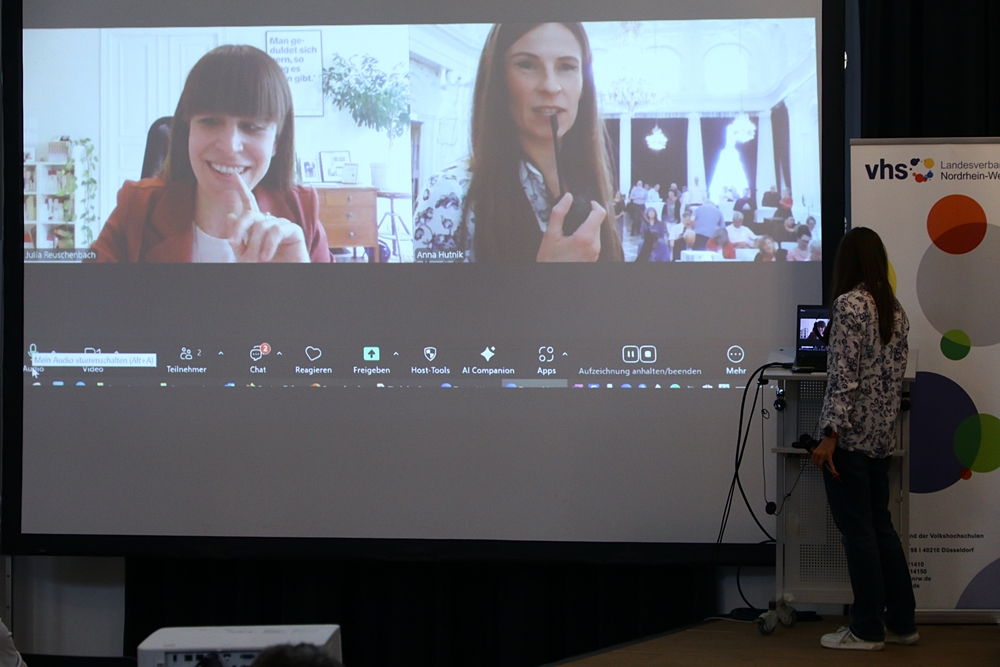Expand the chevron beside Chat
This screenshot has height=667, width=1000.
click(279, 354)
